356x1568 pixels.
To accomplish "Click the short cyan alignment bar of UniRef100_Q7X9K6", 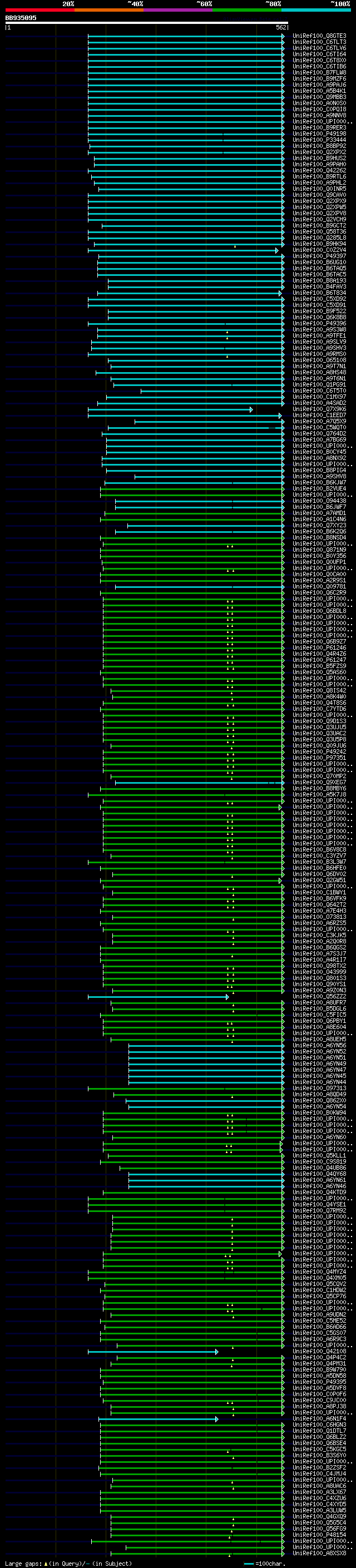I will pyautogui.click(x=170, y=409).
